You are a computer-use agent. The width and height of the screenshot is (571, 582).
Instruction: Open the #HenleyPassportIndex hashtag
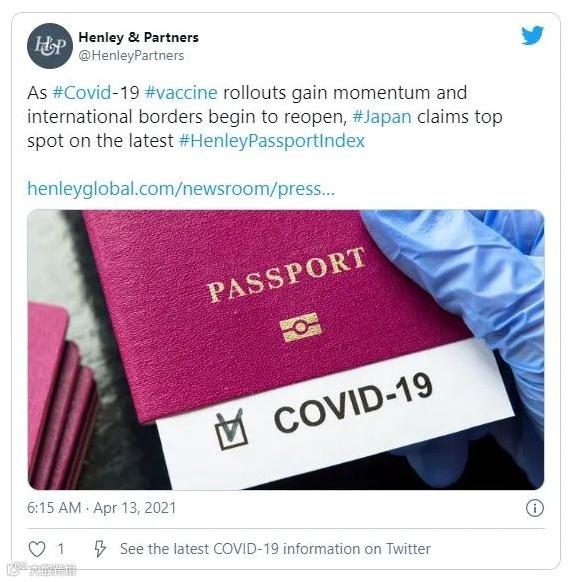tap(272, 141)
